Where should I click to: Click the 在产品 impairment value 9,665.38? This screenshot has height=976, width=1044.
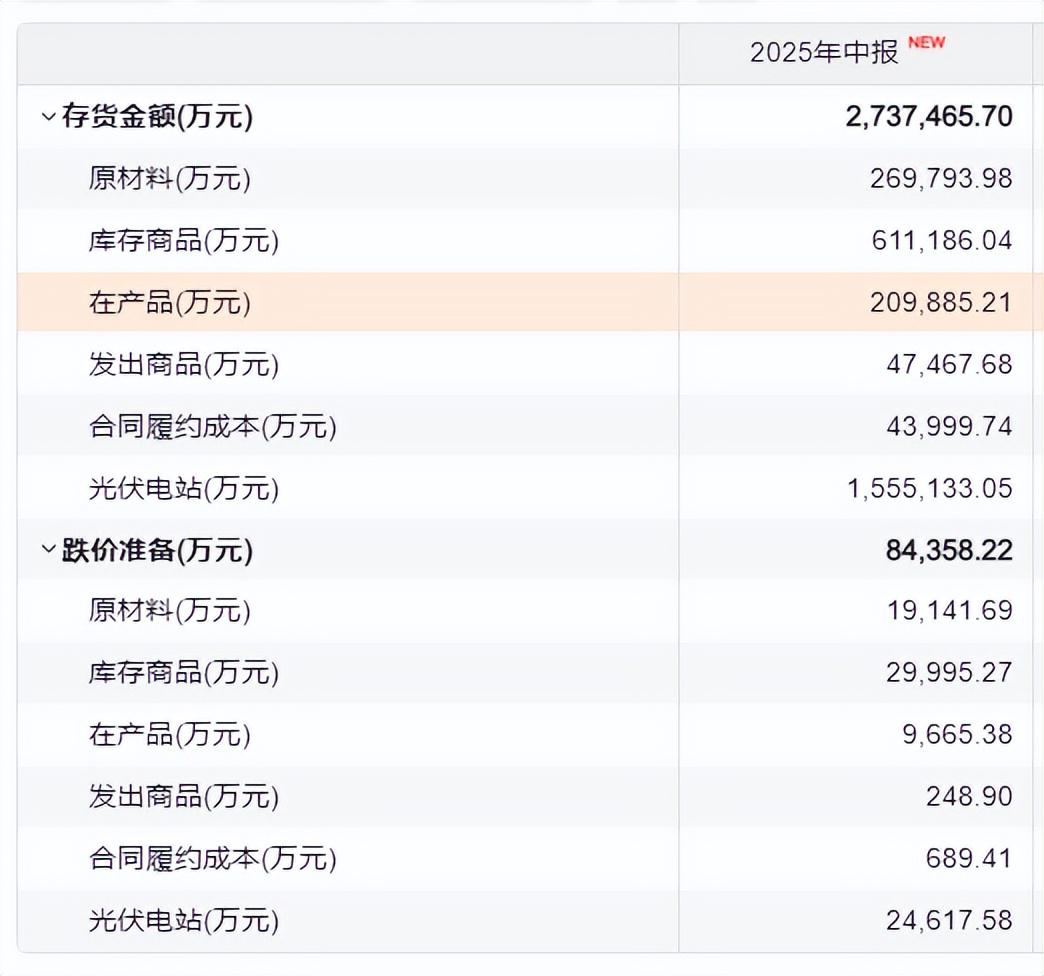tap(957, 735)
